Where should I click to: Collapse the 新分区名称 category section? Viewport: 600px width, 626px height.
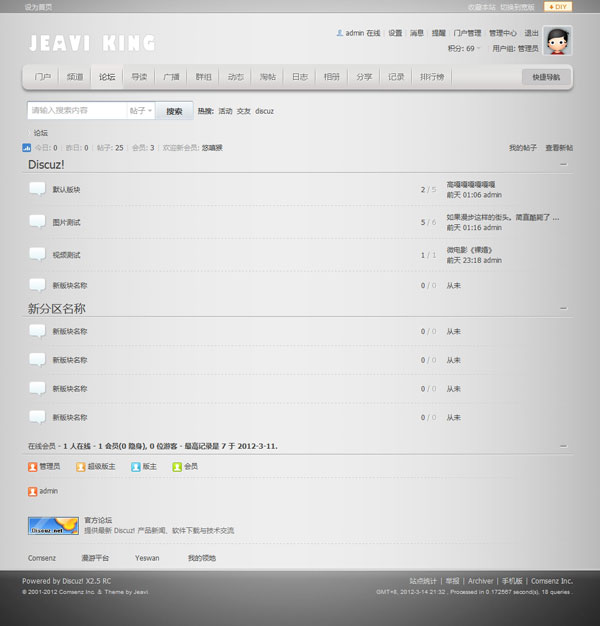(x=563, y=308)
